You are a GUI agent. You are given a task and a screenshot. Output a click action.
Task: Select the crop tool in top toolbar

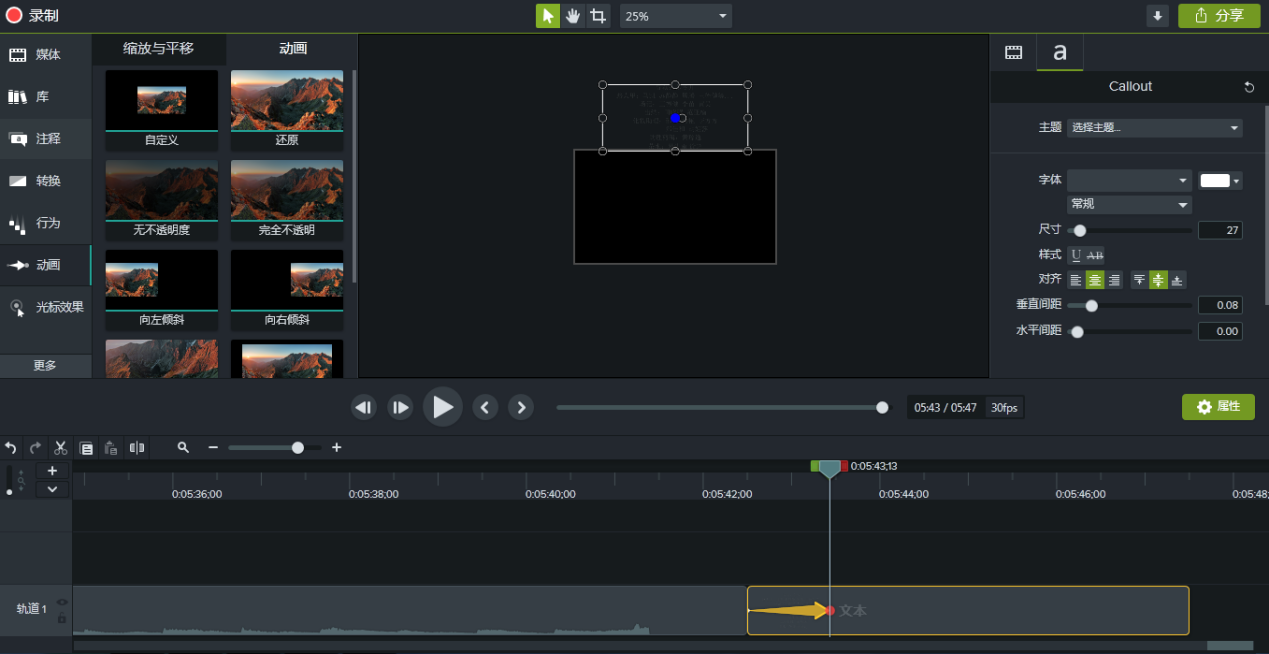point(598,16)
